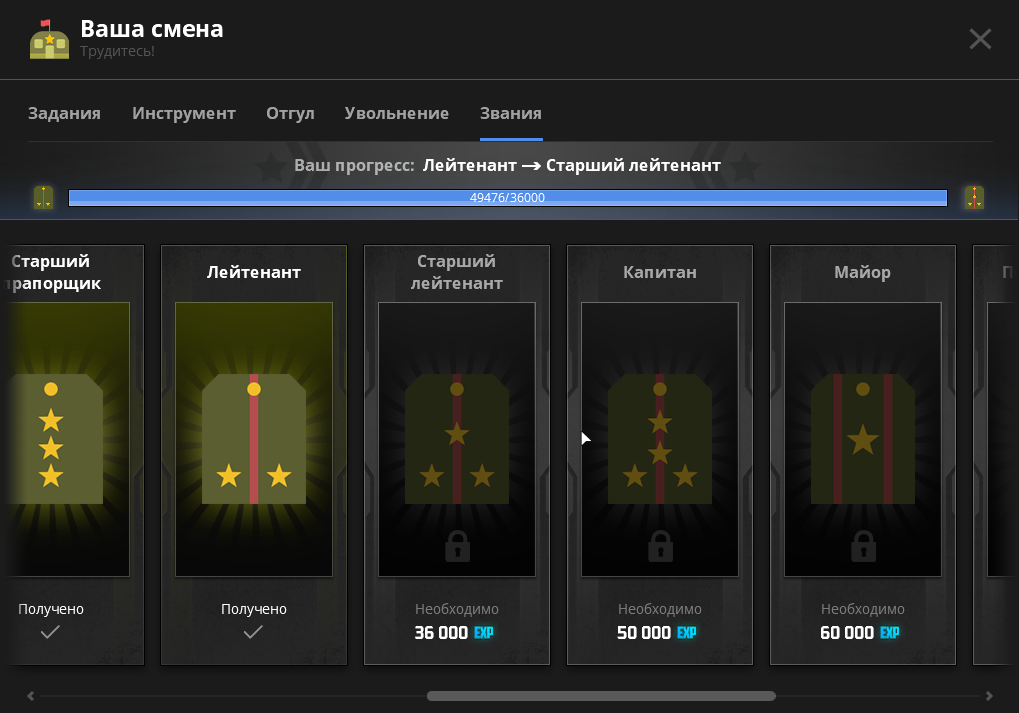Click the Капитан four-star epaulette insignia
This screenshot has height=713, width=1019.
pyautogui.click(x=660, y=439)
